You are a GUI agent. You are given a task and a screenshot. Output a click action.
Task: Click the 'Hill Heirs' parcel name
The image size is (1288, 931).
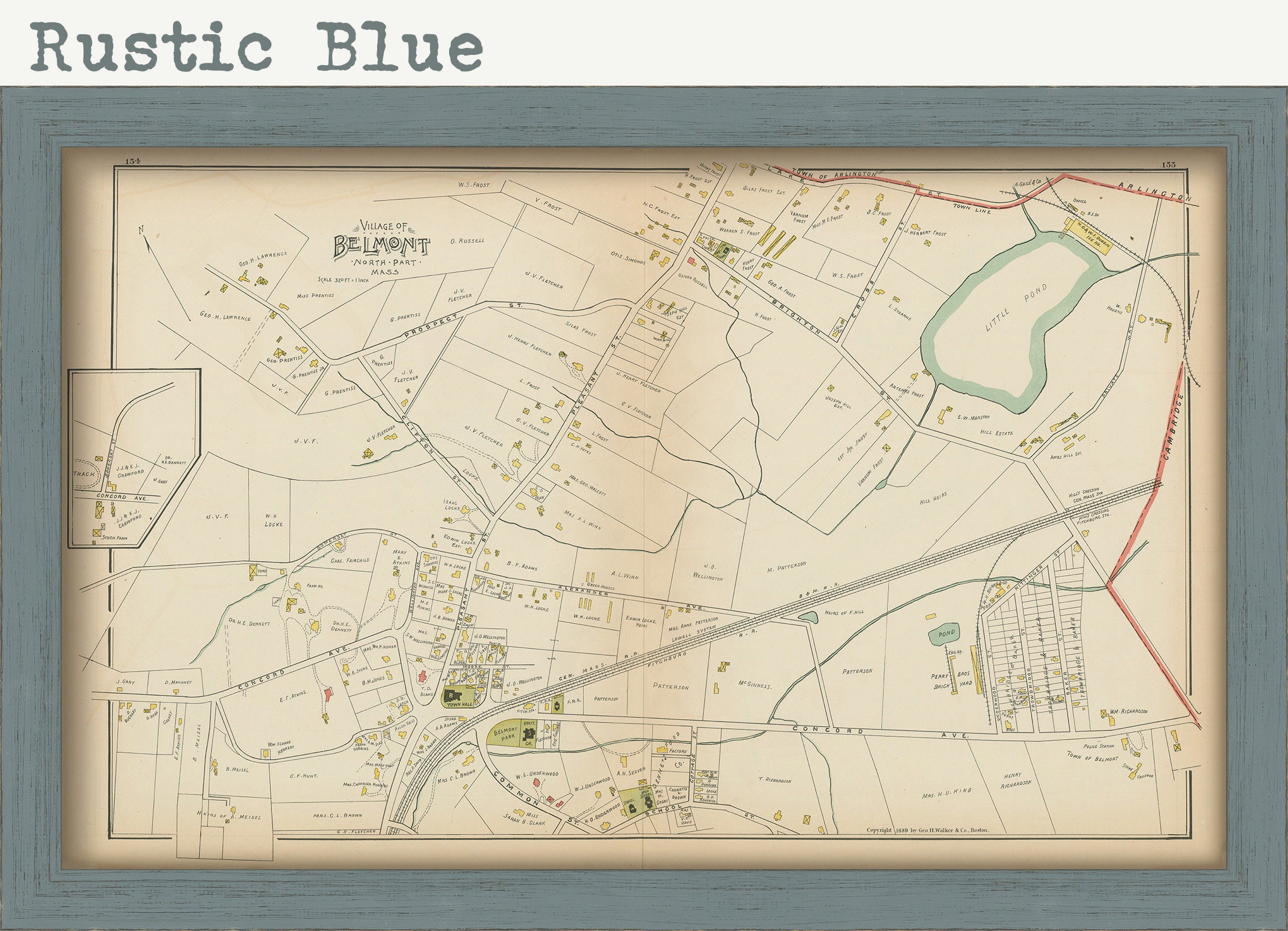point(933,498)
